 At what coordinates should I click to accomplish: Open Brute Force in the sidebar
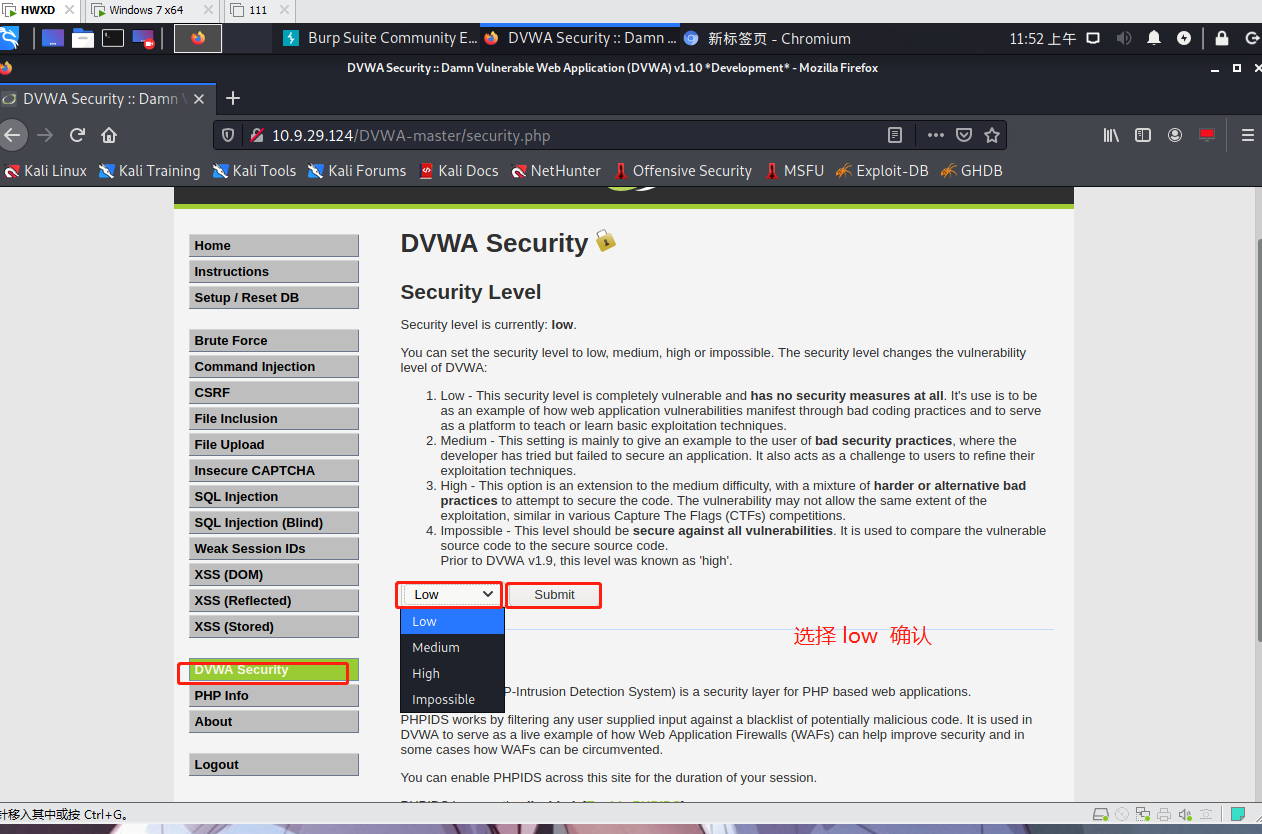point(274,340)
